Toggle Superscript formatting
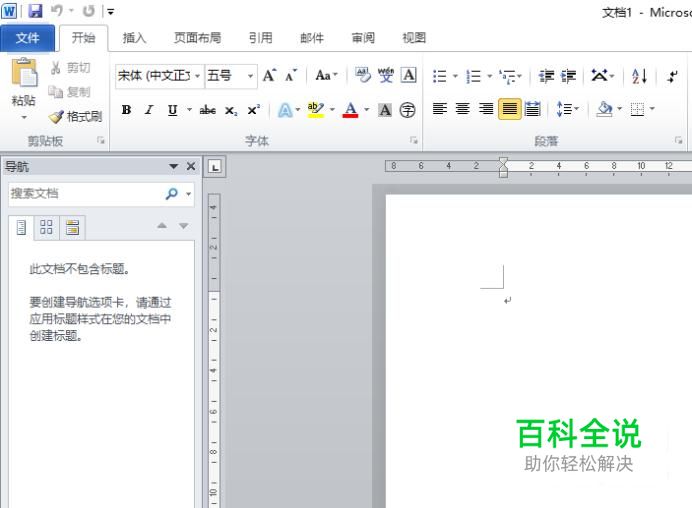Image resolution: width=692 pixels, height=508 pixels. pos(254,109)
